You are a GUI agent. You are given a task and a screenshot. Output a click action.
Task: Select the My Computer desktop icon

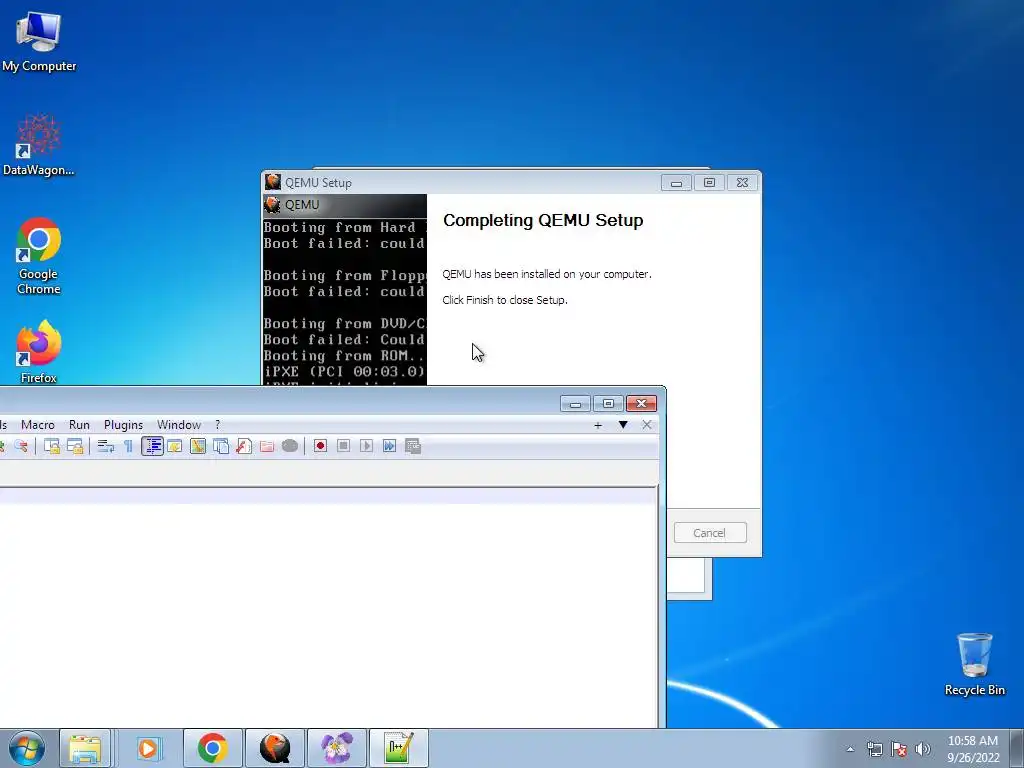[x=39, y=40]
